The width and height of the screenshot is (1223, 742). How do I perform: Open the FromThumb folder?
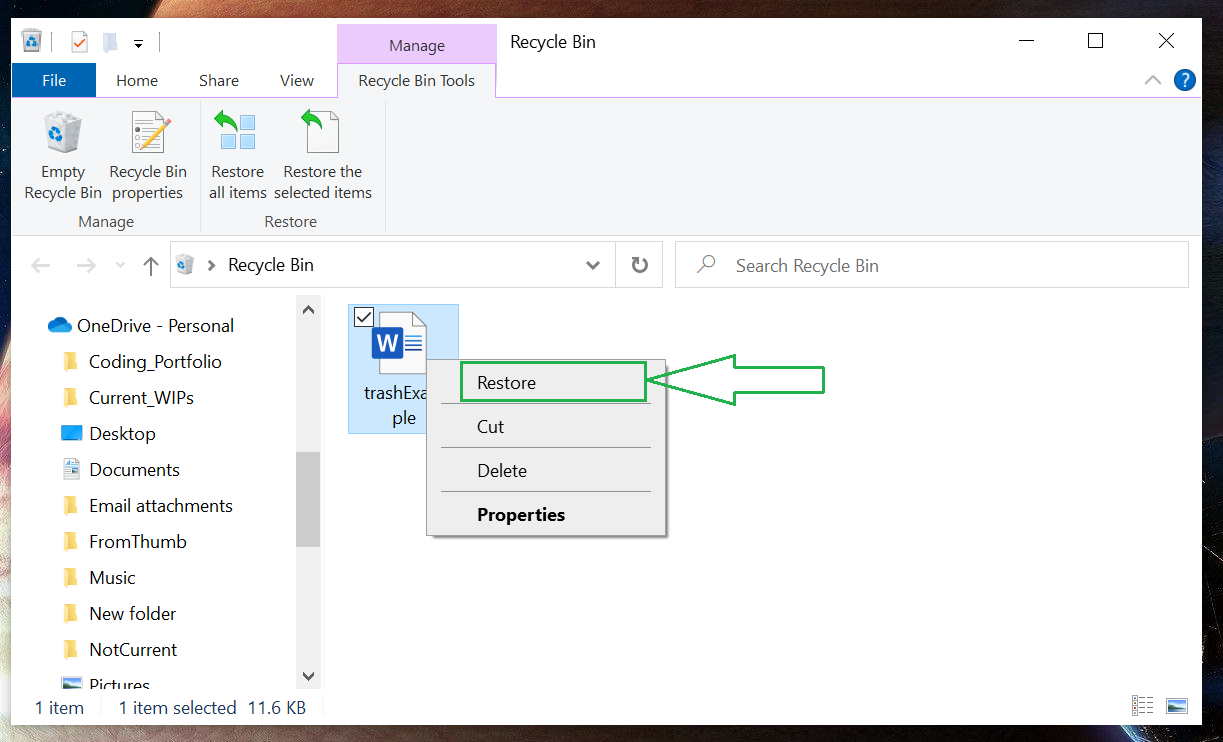tap(137, 541)
